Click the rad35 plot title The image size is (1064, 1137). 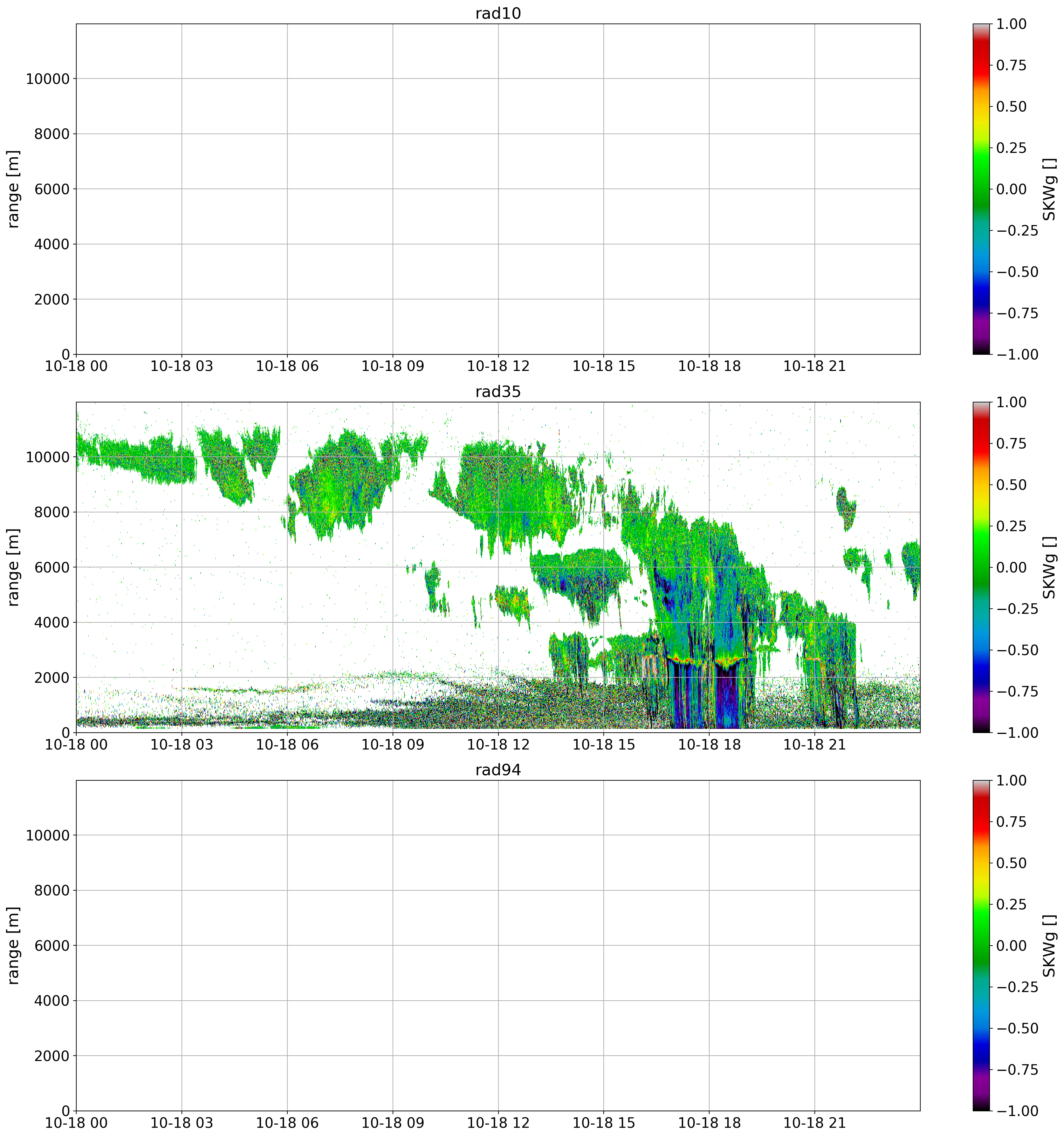498,392
